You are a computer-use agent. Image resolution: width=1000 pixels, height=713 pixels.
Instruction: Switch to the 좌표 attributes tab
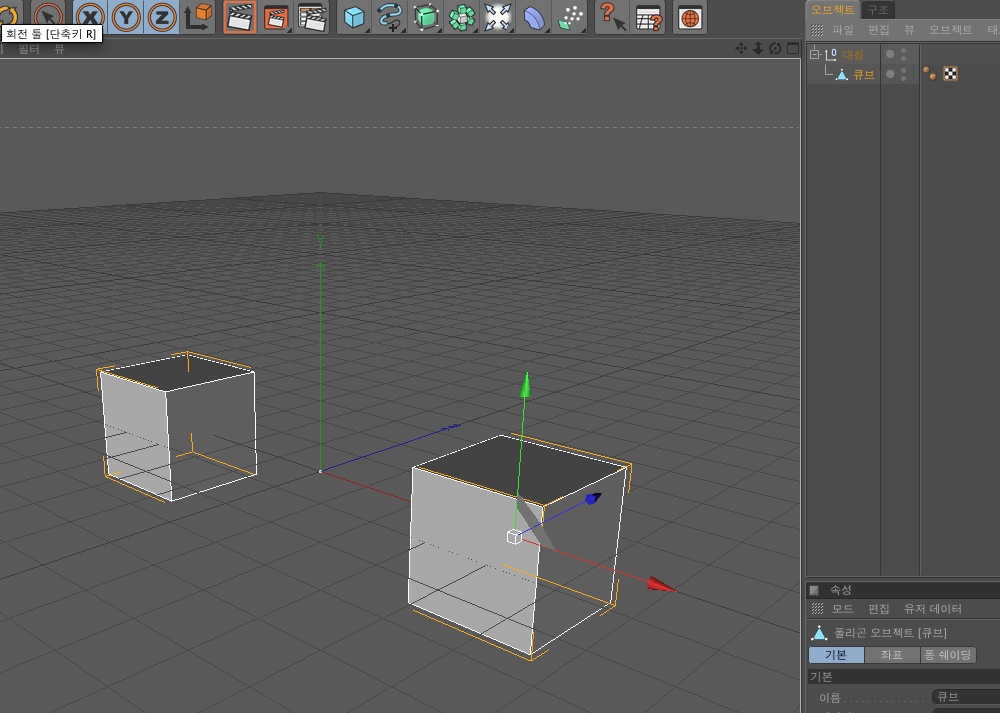point(892,655)
